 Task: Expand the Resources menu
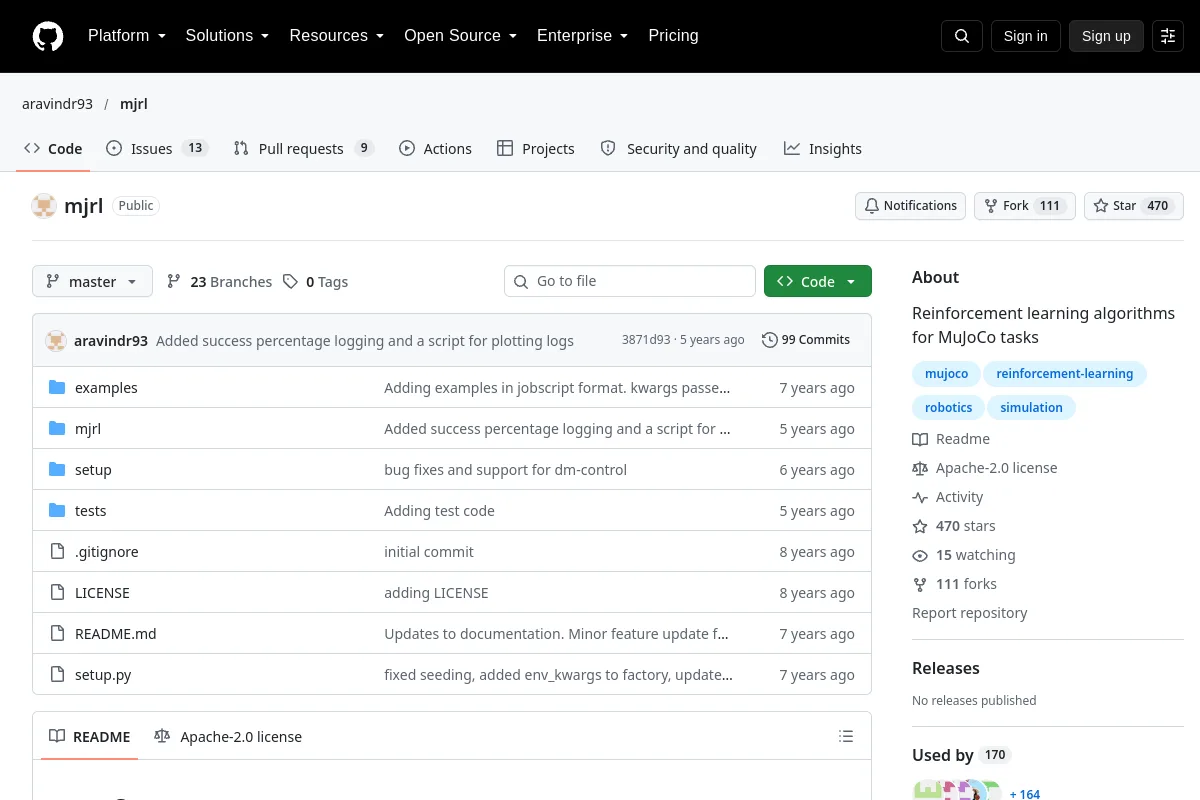pos(337,36)
